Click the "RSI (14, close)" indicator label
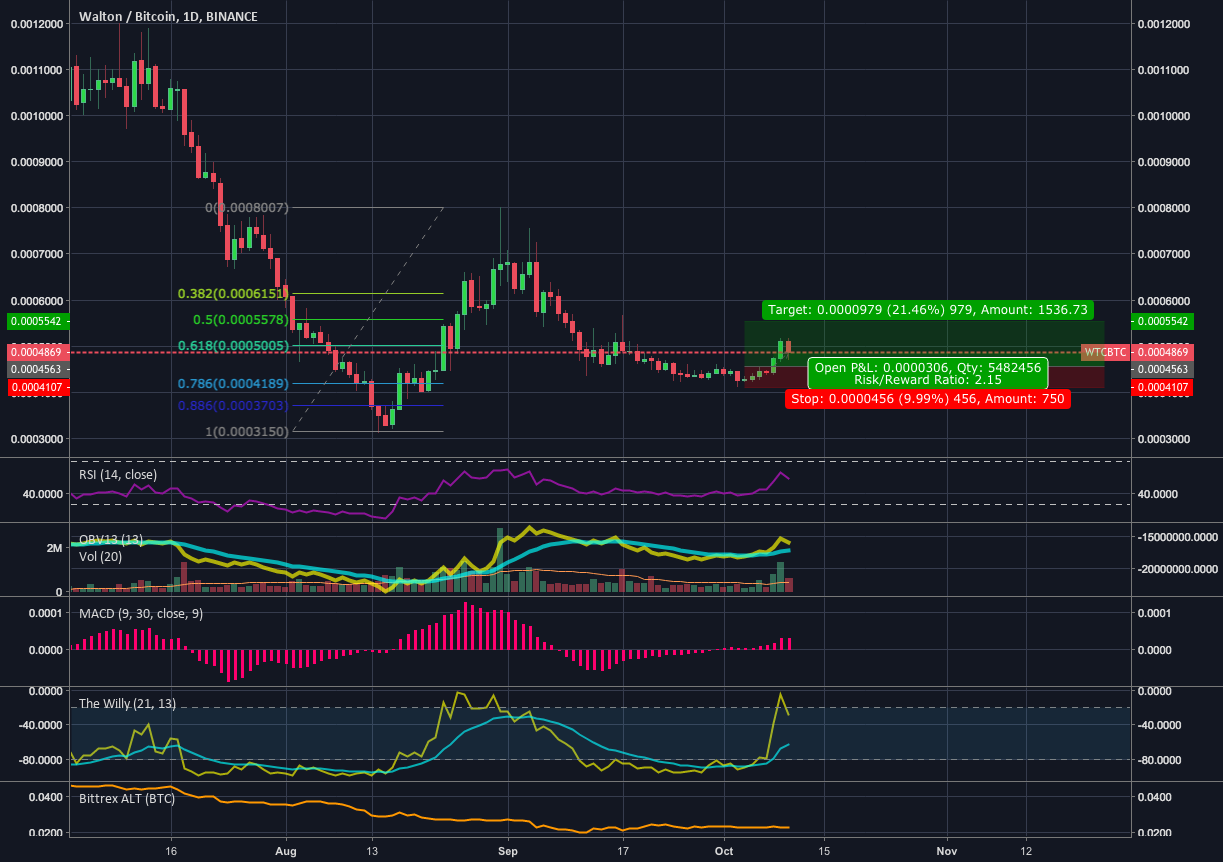Screen dimensions: 1223x862 [118, 474]
